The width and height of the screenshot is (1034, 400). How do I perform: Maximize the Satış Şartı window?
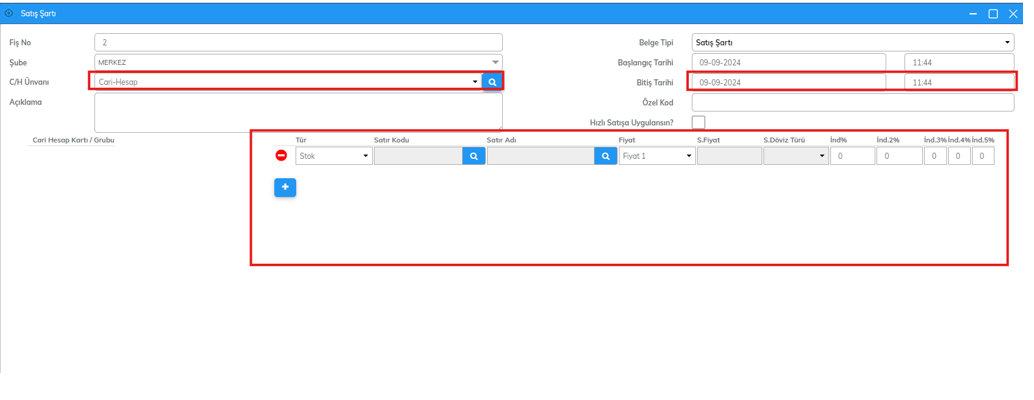point(993,14)
